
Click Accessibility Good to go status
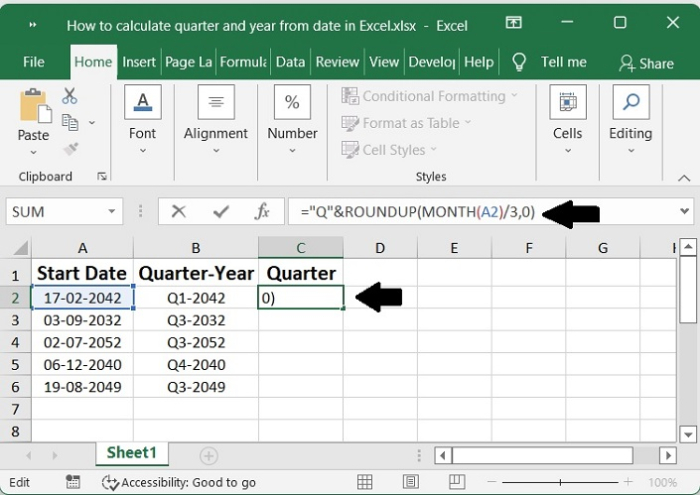(x=179, y=483)
